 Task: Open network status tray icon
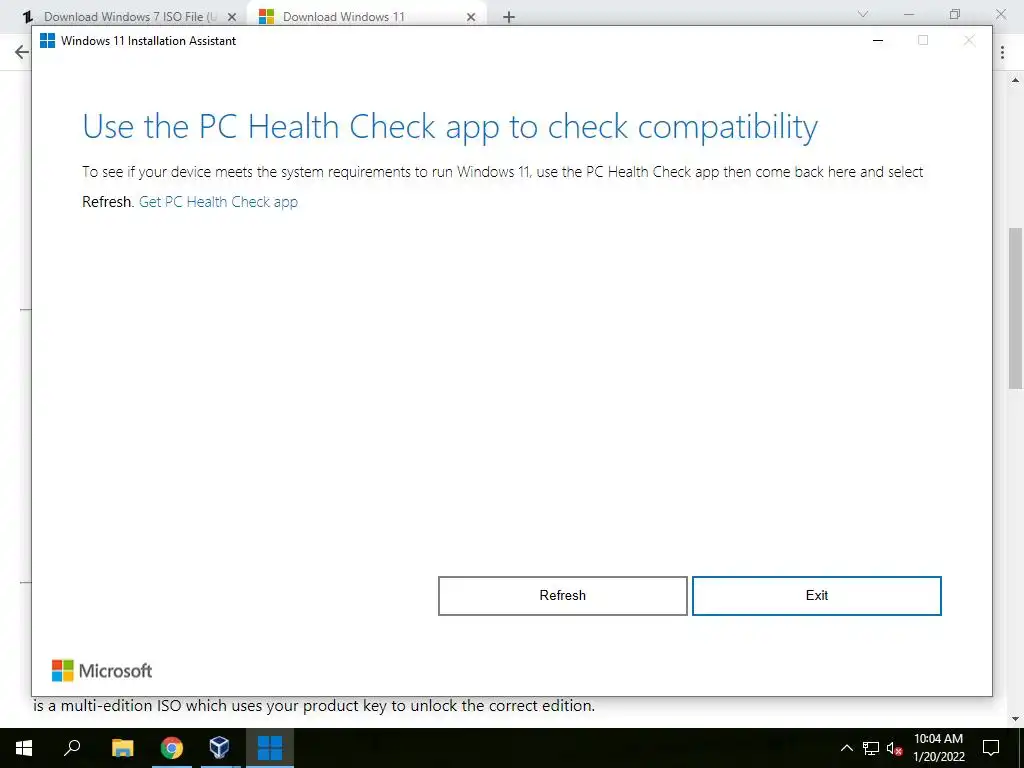click(x=871, y=748)
